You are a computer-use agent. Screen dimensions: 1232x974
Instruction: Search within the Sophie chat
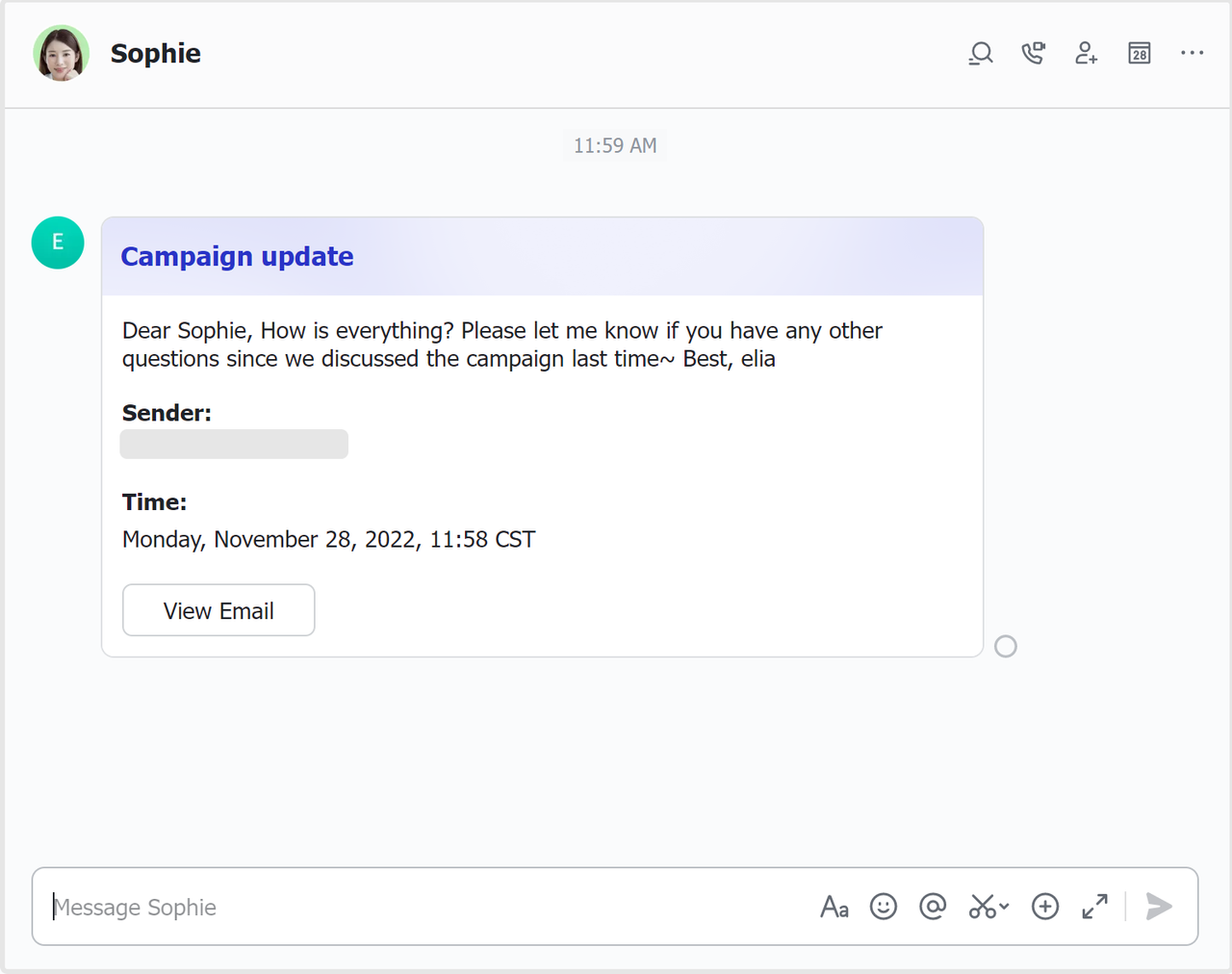click(981, 54)
